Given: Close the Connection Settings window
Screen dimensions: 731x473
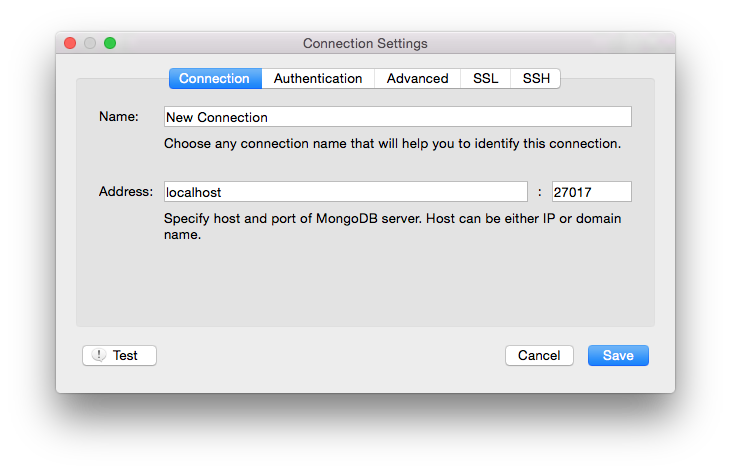Looking at the screenshot, I should point(70,43).
